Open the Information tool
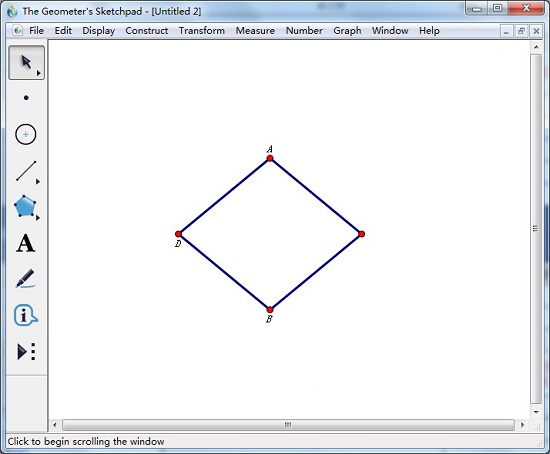 (26, 315)
